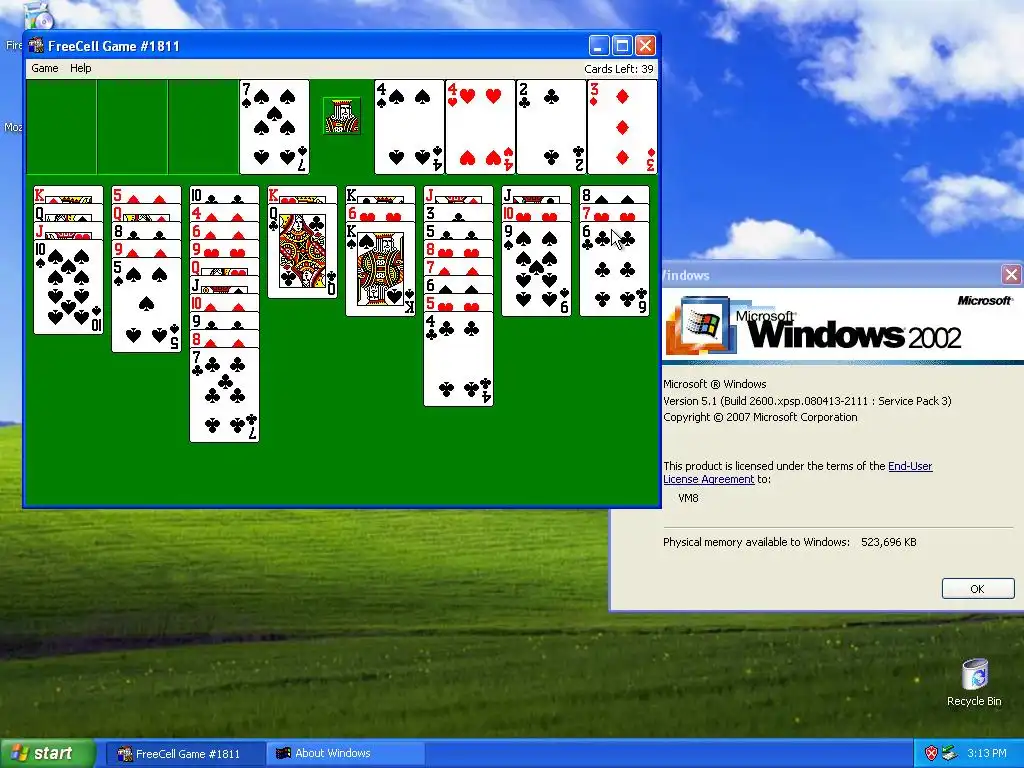1024x768 pixels.
Task: Click the 6 of hearts card
Action: coord(380,213)
